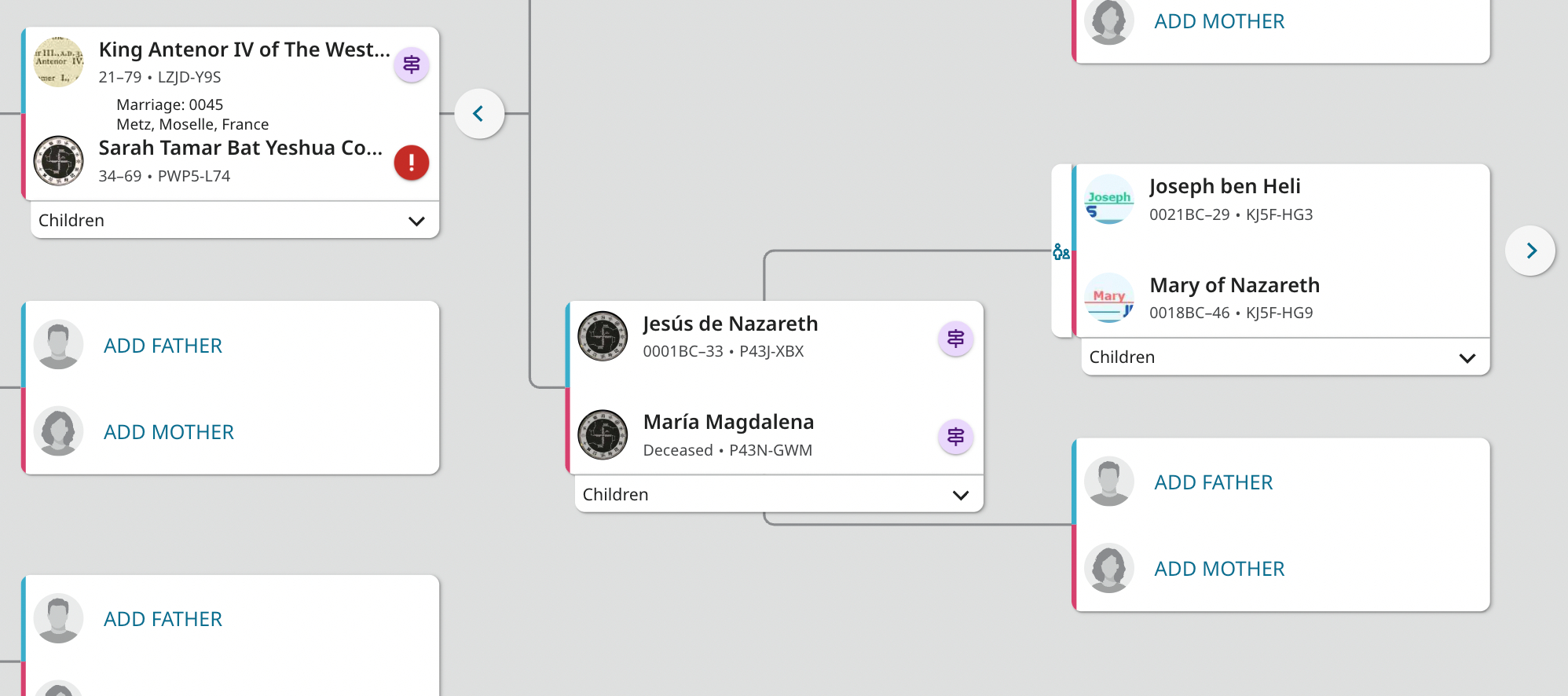The image size is (1568, 696).
Task: Open Sarah Tamar Bat Yeshua person name
Action: pos(240,148)
